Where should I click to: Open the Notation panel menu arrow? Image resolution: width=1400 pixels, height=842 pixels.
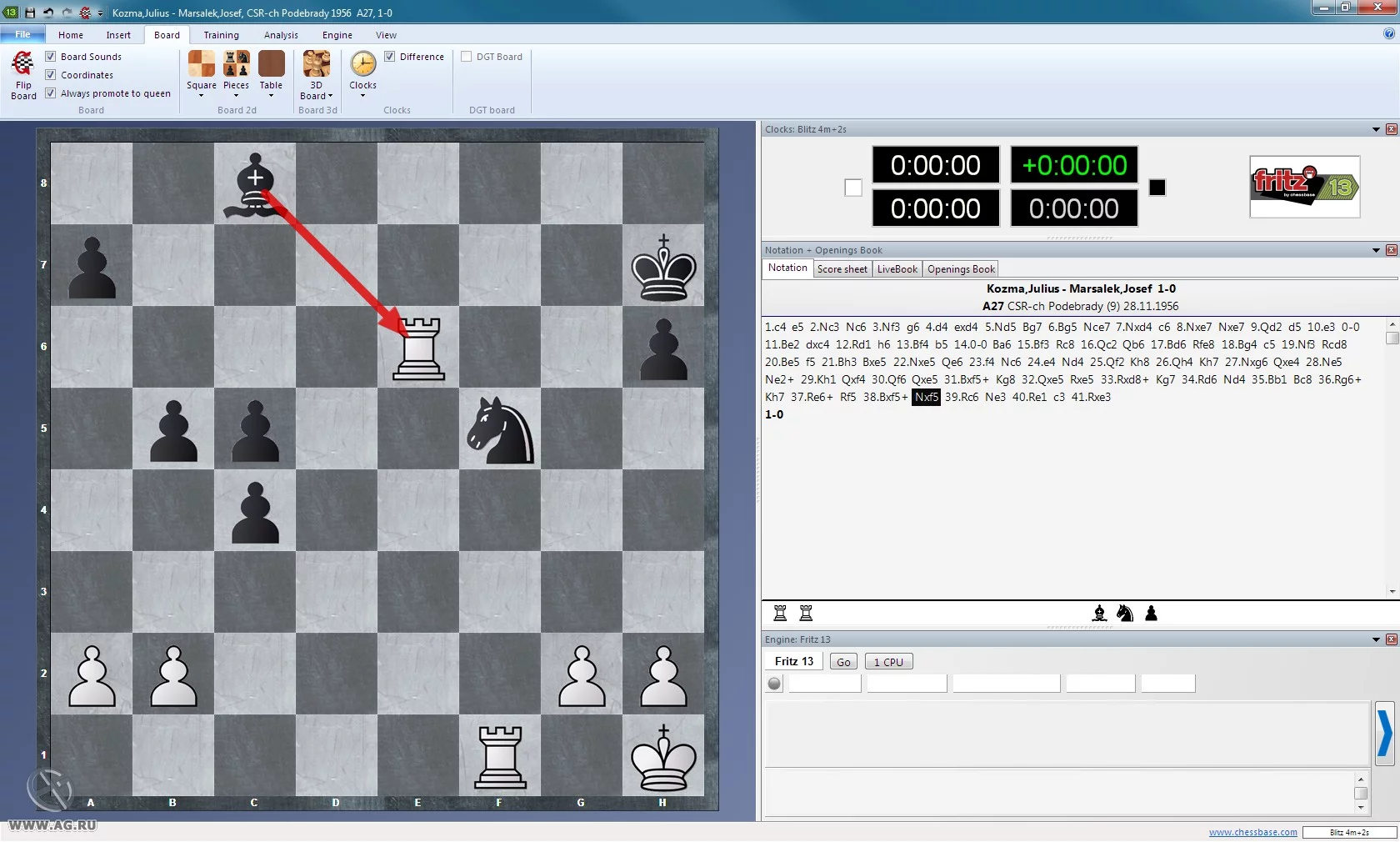[1376, 250]
